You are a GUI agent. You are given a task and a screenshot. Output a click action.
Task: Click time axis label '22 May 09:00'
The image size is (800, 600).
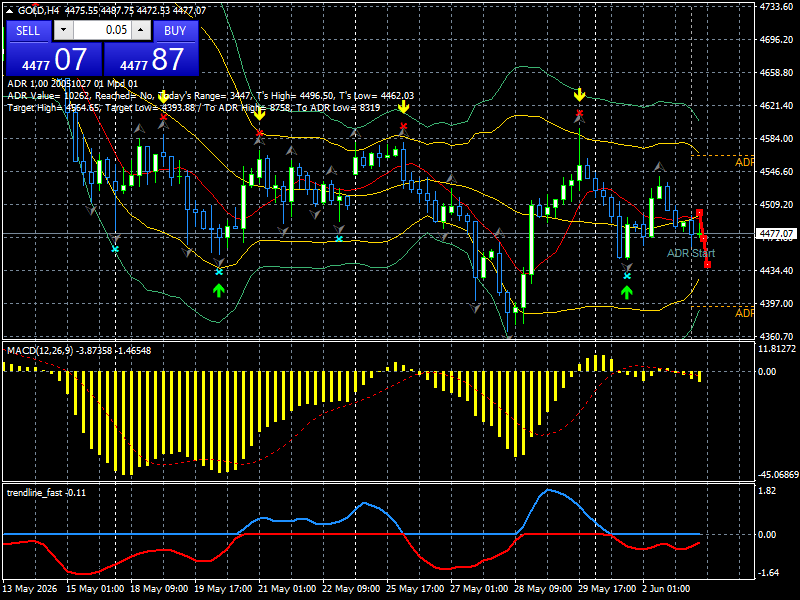(x=352, y=588)
